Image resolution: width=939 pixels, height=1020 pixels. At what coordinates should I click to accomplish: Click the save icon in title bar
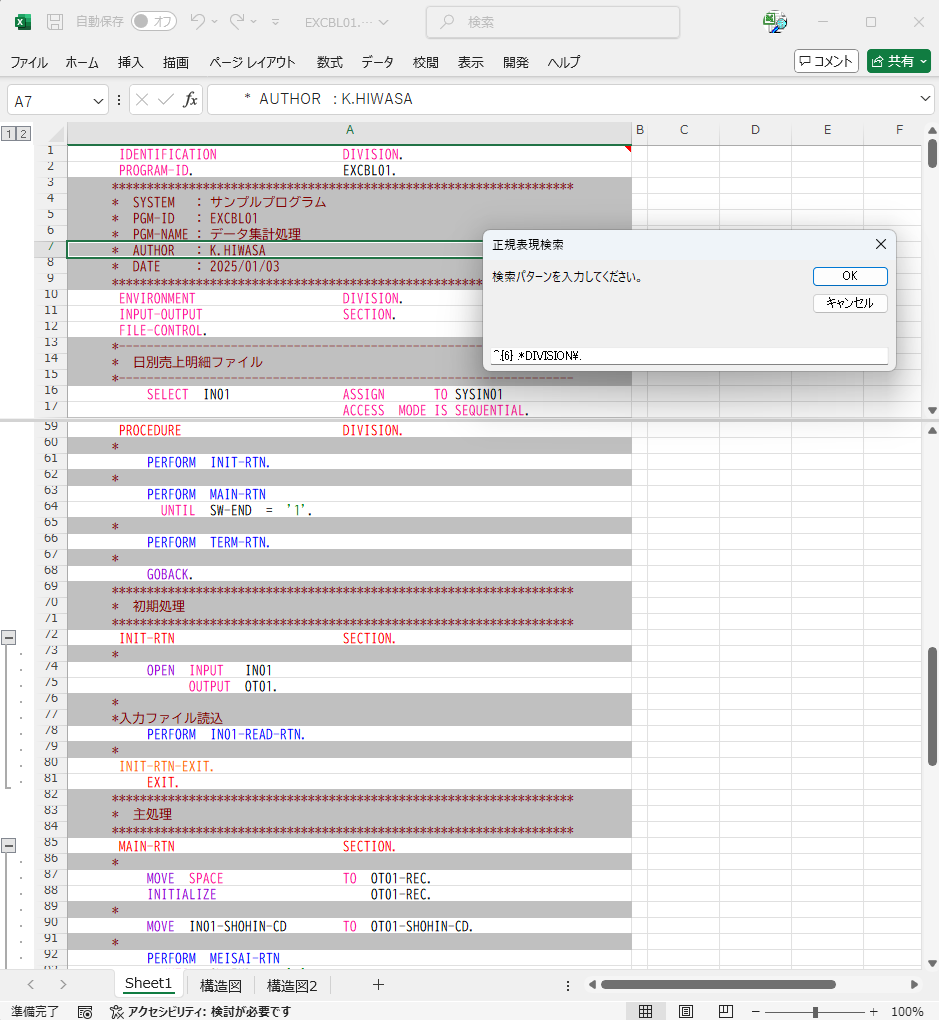pyautogui.click(x=56, y=22)
